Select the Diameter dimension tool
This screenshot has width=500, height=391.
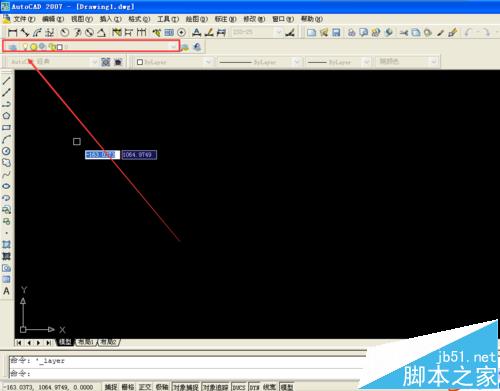(x=89, y=32)
